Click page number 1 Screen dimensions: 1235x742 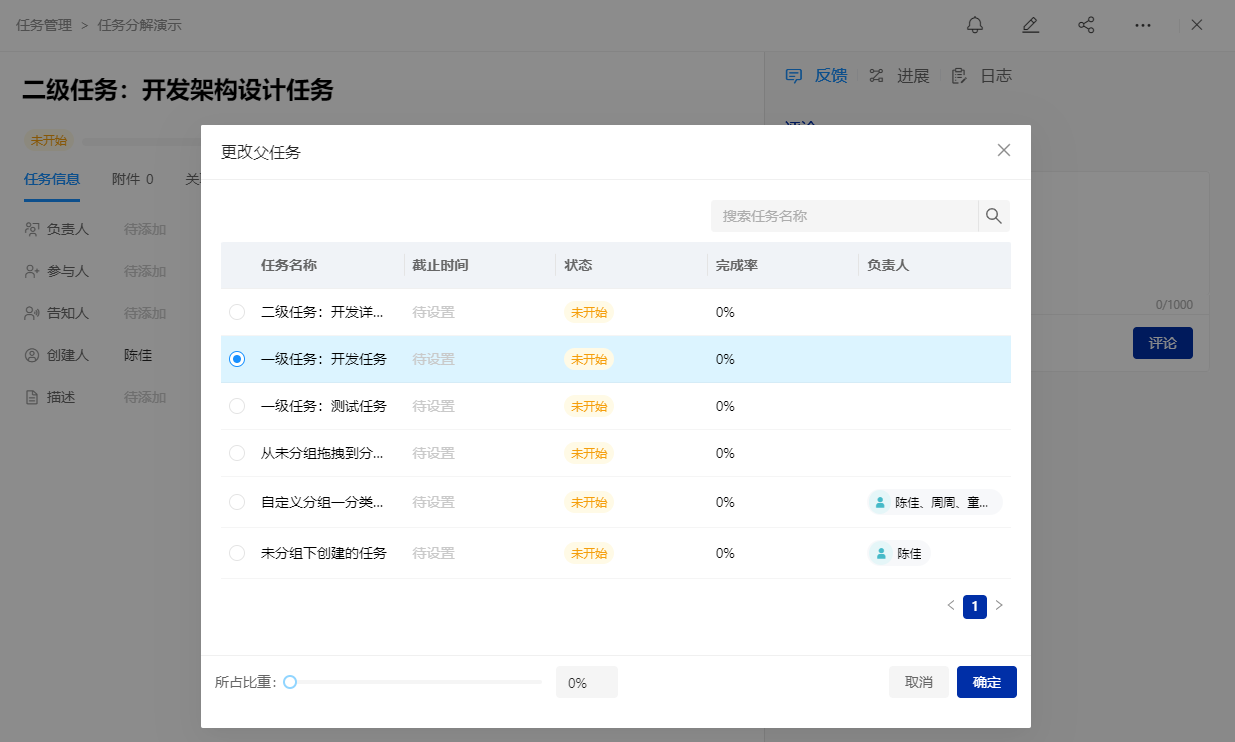click(975, 606)
